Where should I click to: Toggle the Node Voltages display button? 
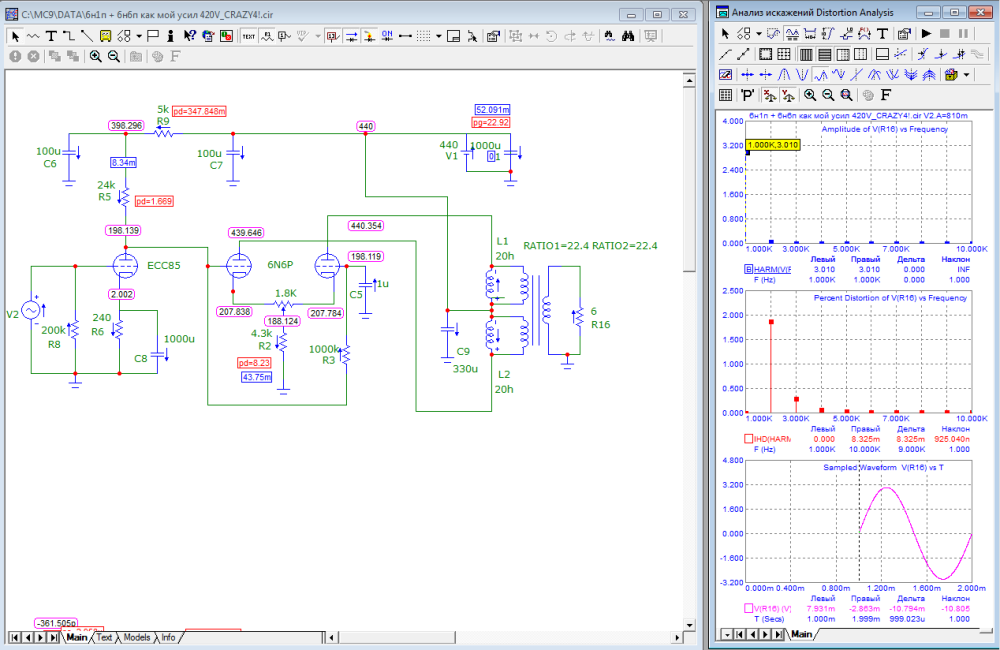click(x=333, y=36)
